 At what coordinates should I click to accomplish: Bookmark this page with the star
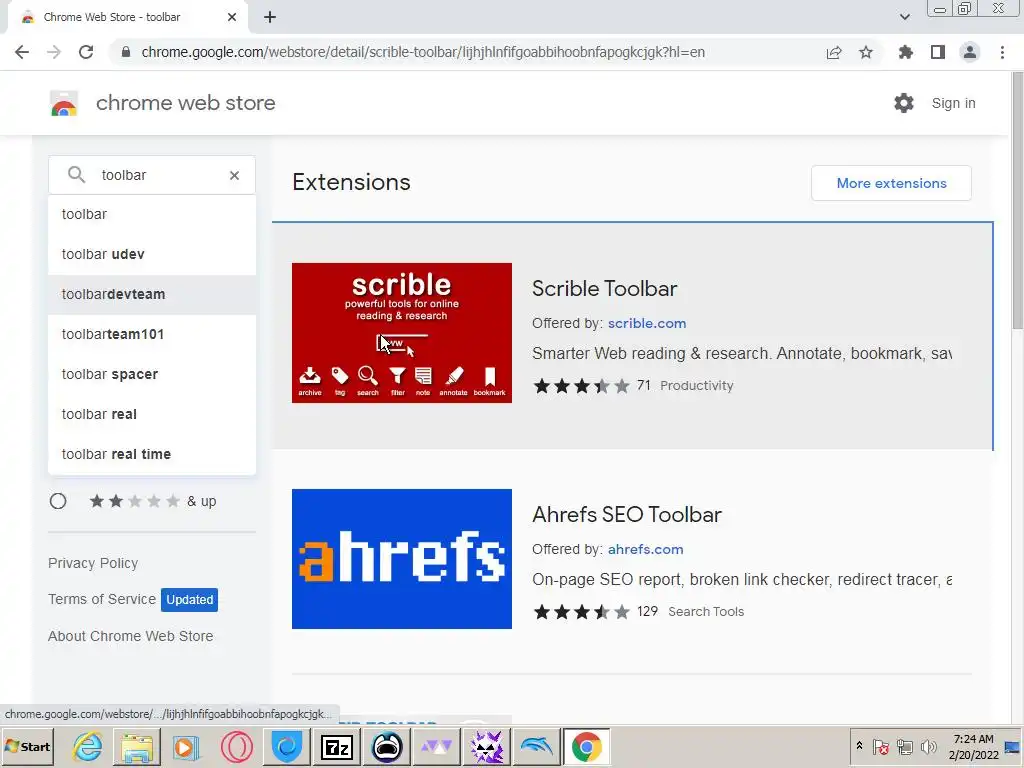click(x=866, y=52)
